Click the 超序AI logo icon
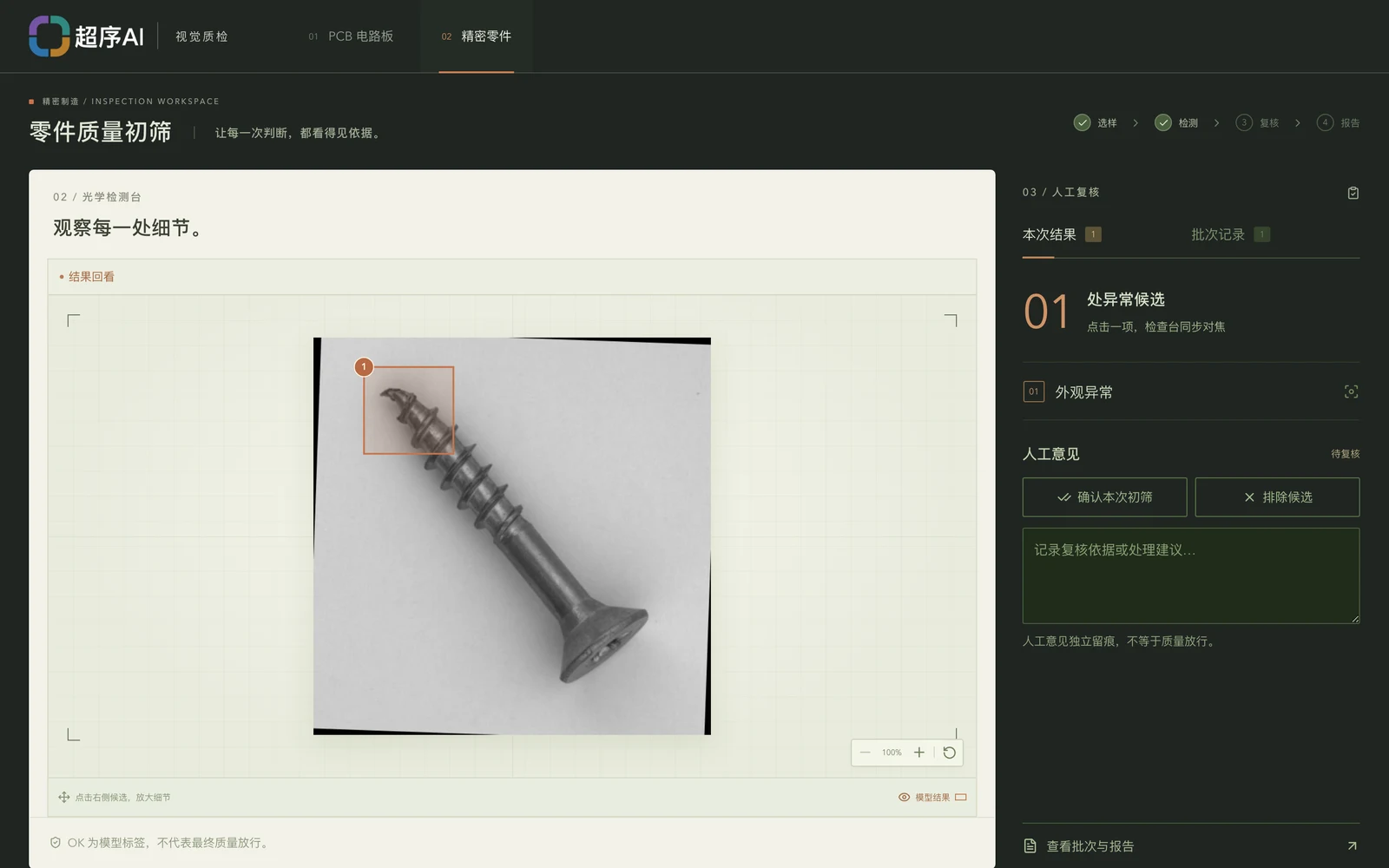The height and width of the screenshot is (868, 1389). pyautogui.click(x=49, y=36)
